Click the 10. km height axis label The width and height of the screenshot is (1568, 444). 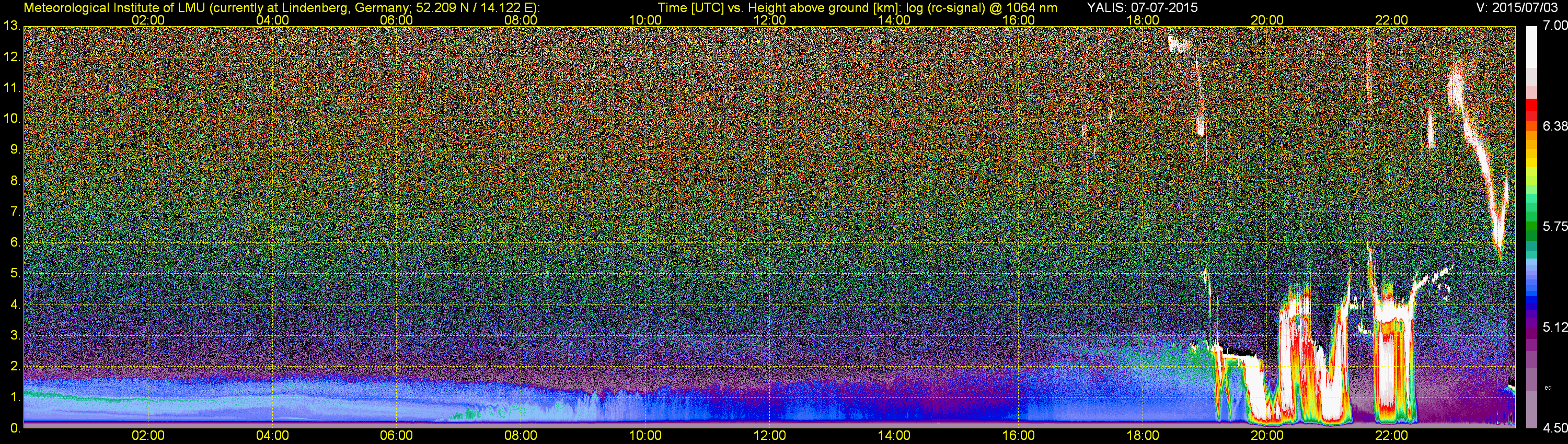(x=12, y=119)
